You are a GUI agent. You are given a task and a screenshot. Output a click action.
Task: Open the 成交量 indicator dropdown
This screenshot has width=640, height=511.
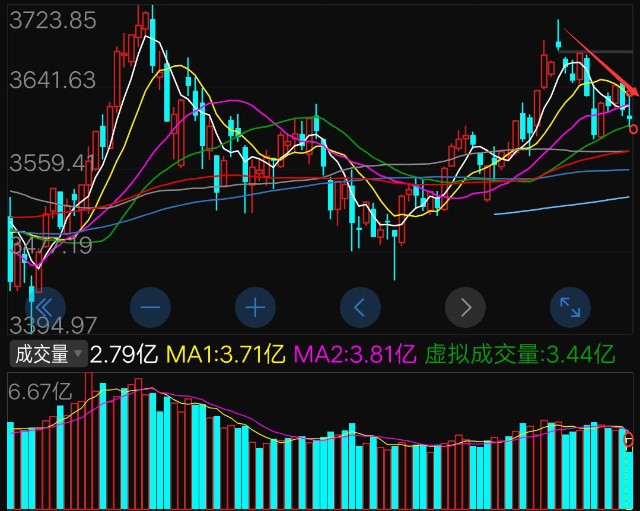[49, 353]
